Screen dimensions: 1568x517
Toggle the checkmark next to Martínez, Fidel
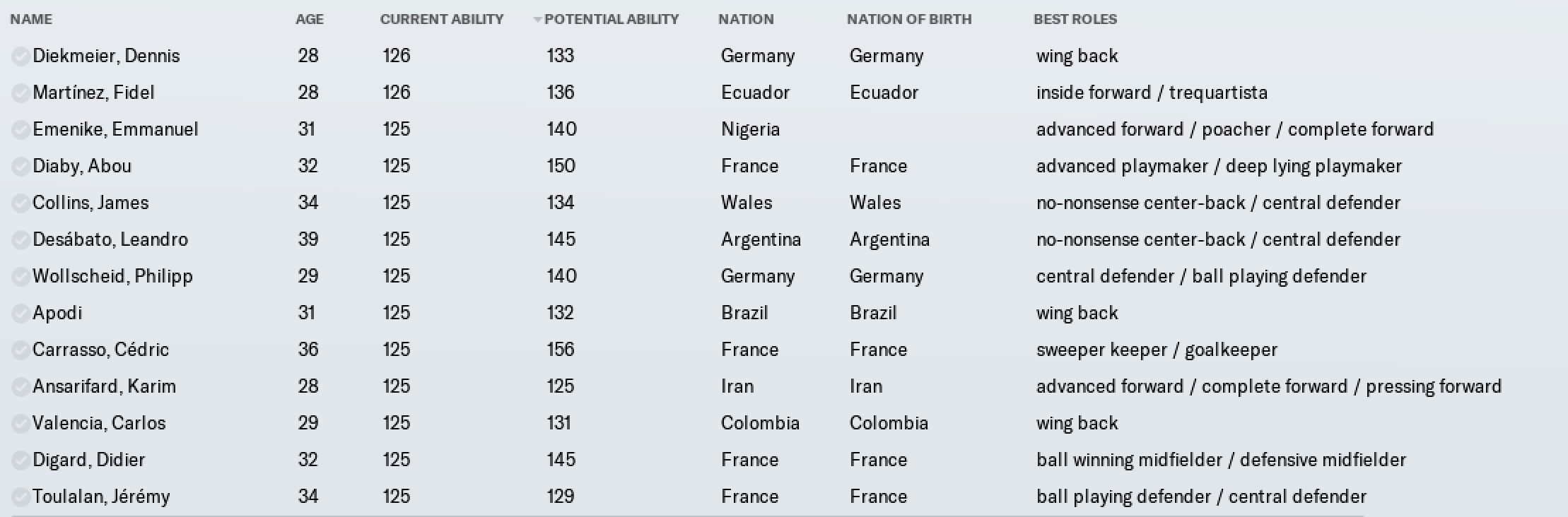tap(21, 93)
